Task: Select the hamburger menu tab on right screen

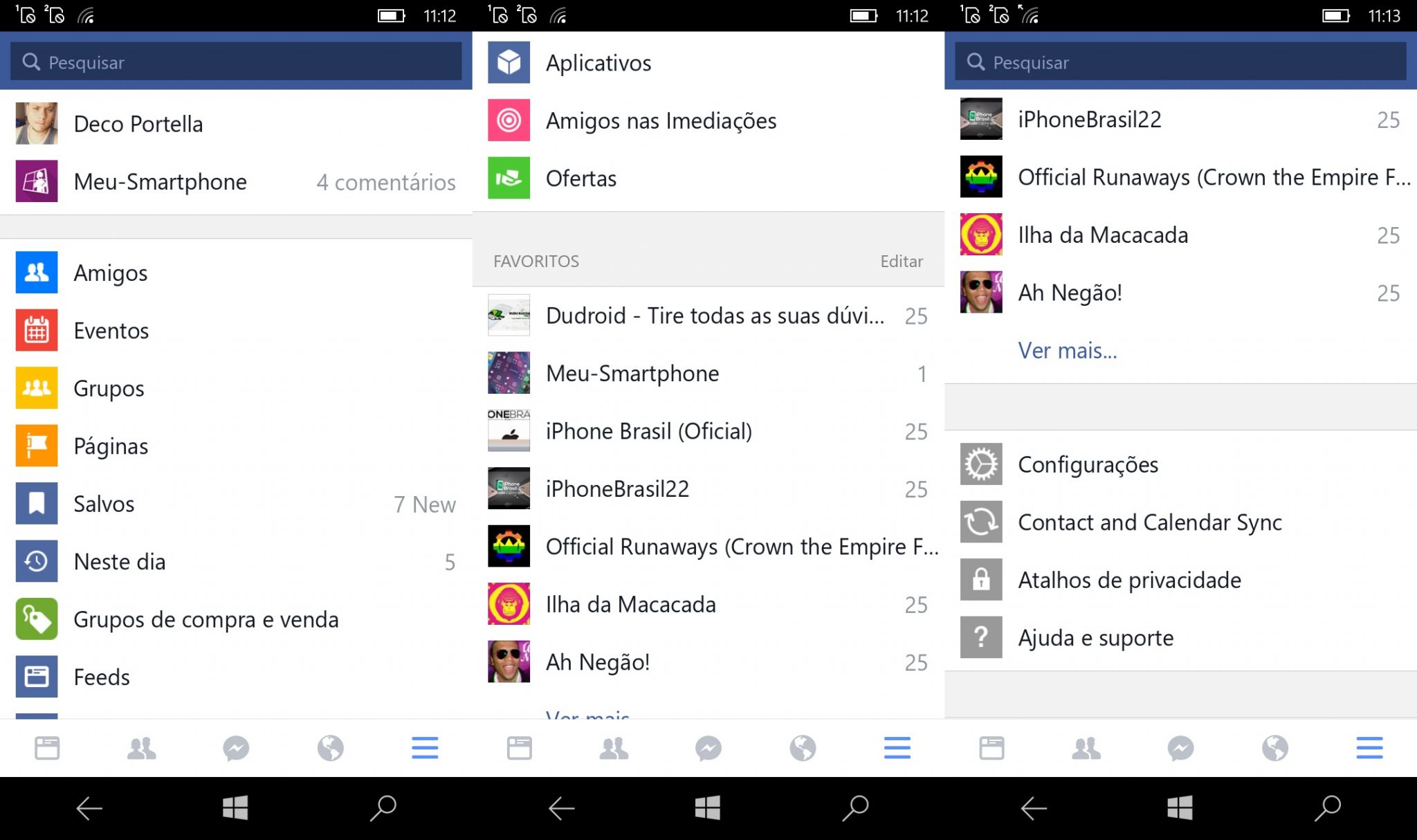Action: coord(1369,748)
